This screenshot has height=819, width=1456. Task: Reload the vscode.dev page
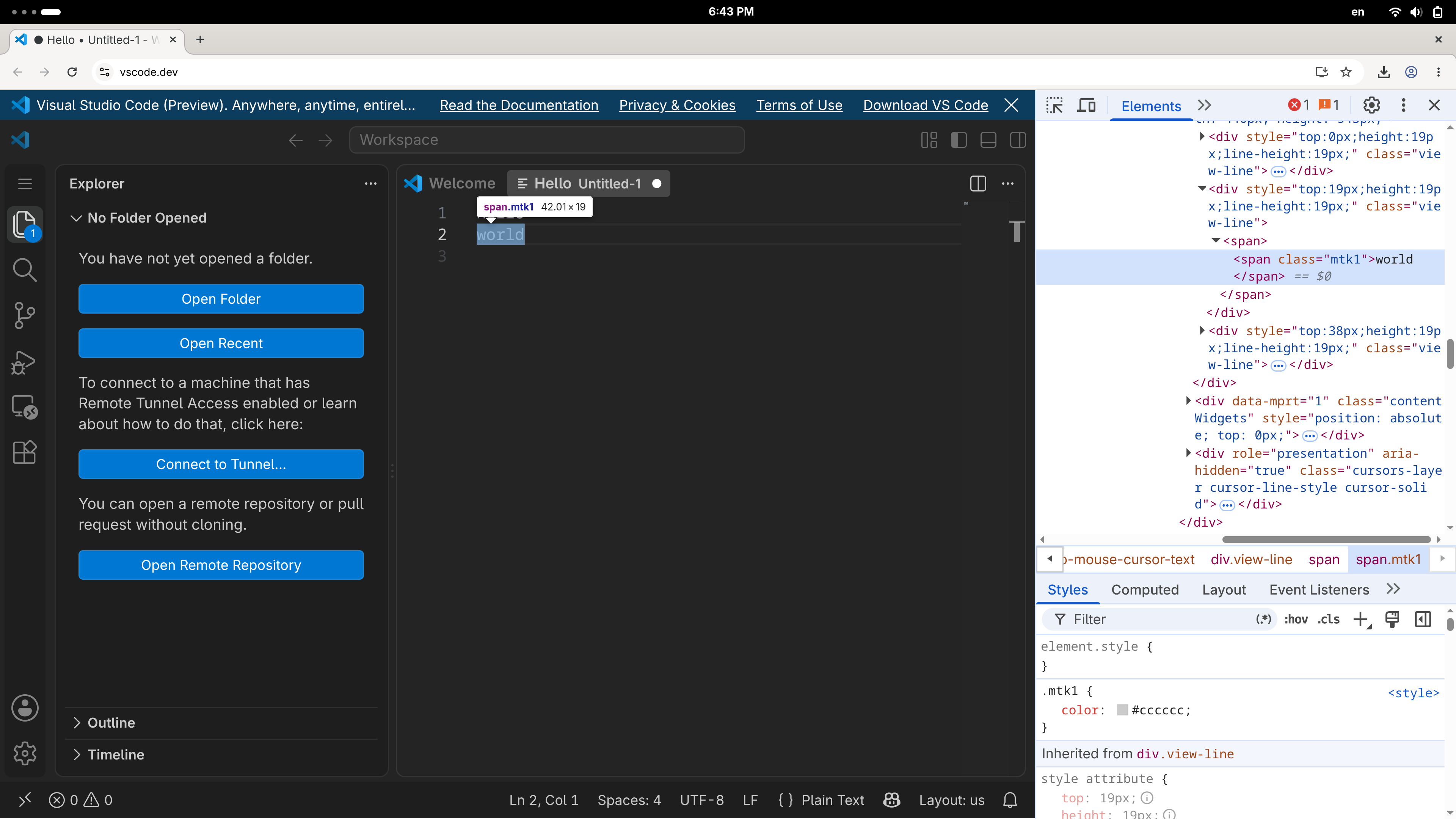point(72,72)
